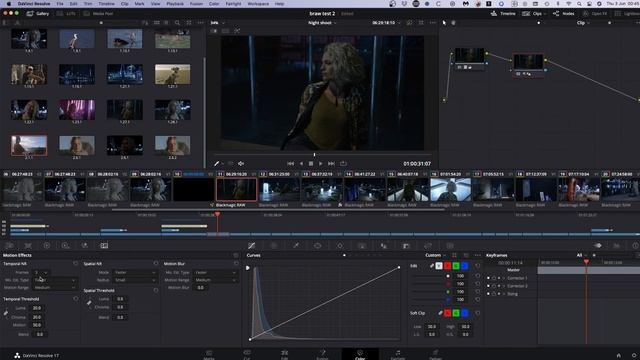
Task: Open the Playback menu
Action: click(x=175, y=4)
